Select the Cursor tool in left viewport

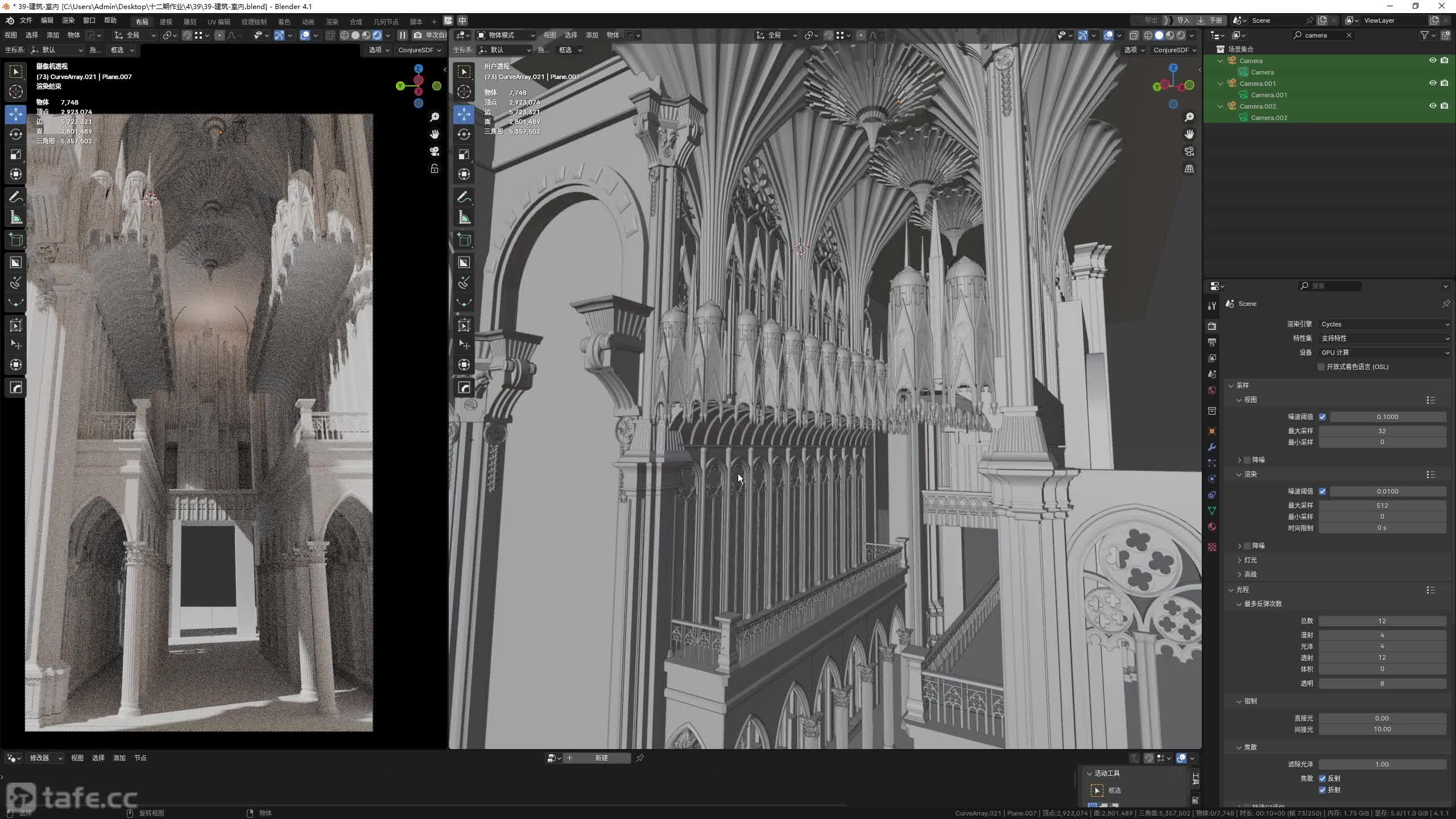[16, 92]
